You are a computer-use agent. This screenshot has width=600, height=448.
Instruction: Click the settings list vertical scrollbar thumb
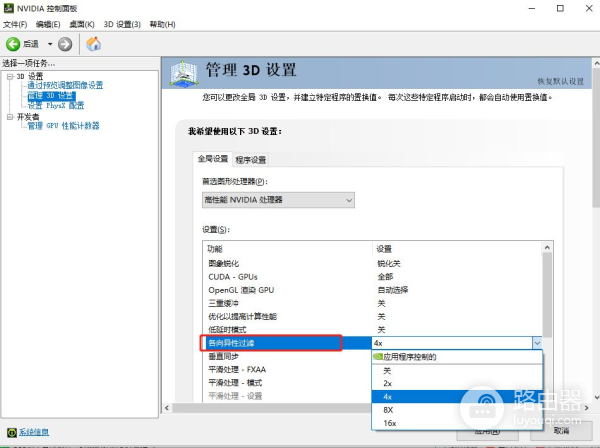[547, 295]
